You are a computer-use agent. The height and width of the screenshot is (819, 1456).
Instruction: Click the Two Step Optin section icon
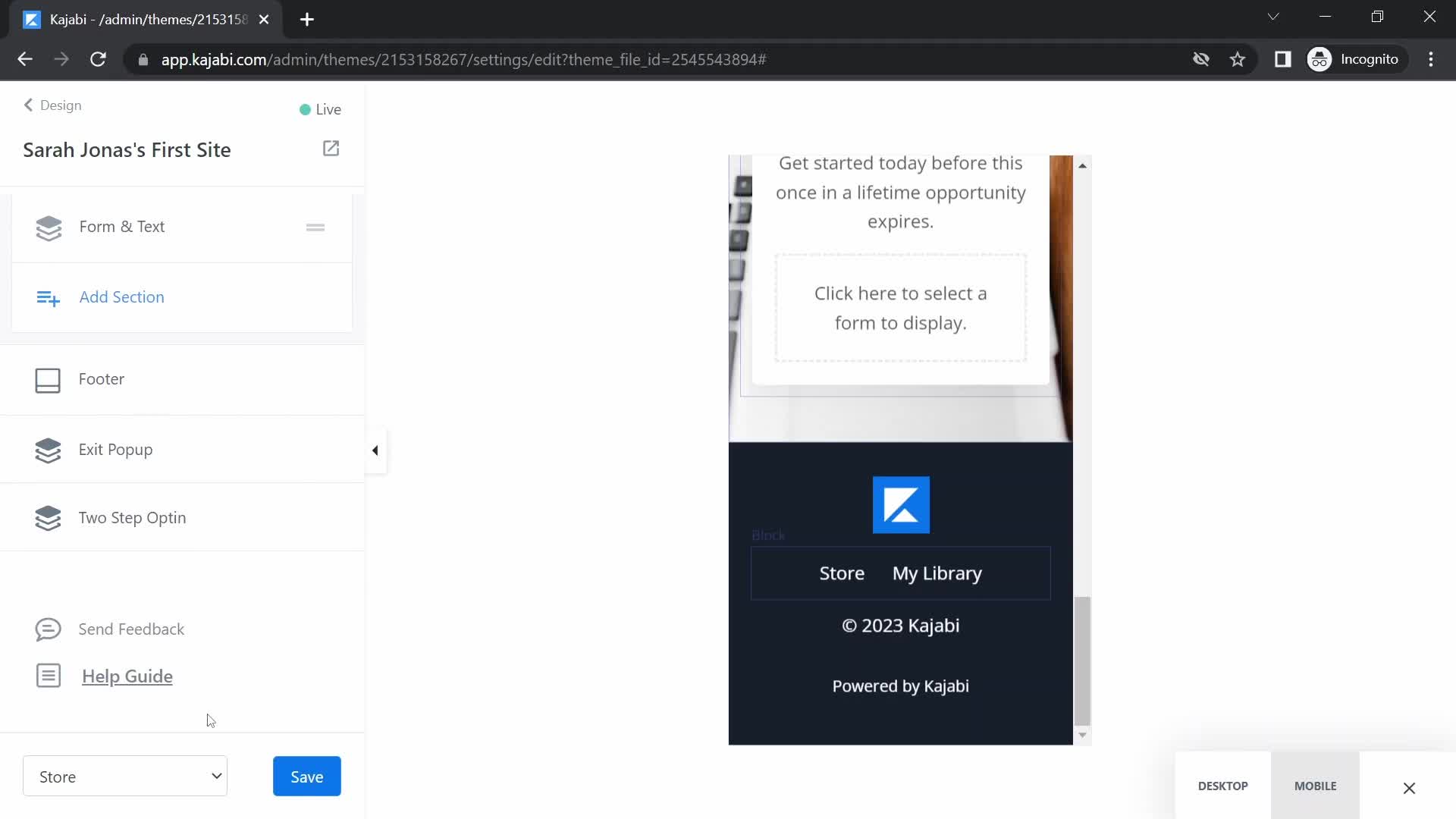coord(48,518)
